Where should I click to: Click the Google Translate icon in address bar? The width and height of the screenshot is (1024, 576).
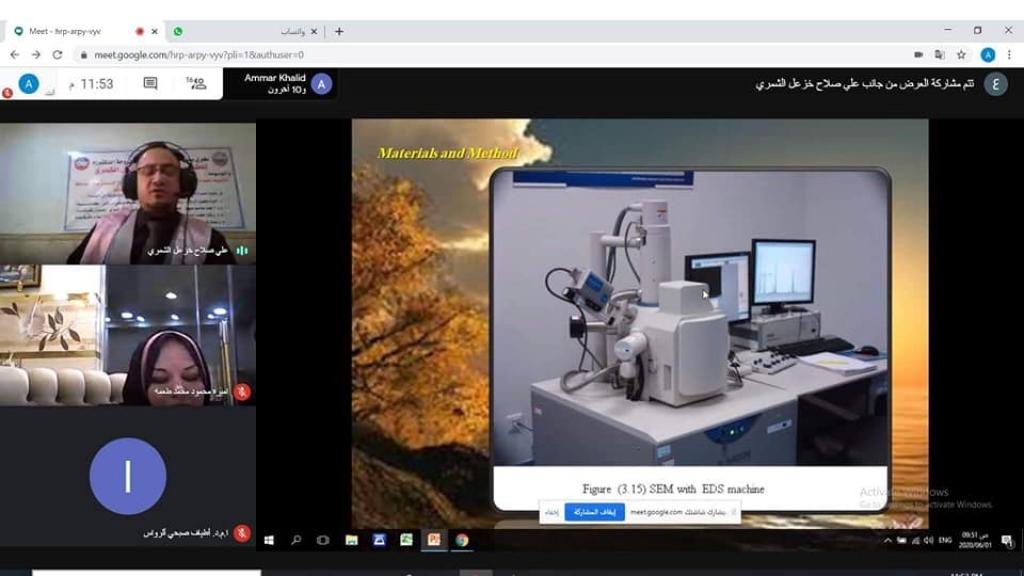pos(940,55)
